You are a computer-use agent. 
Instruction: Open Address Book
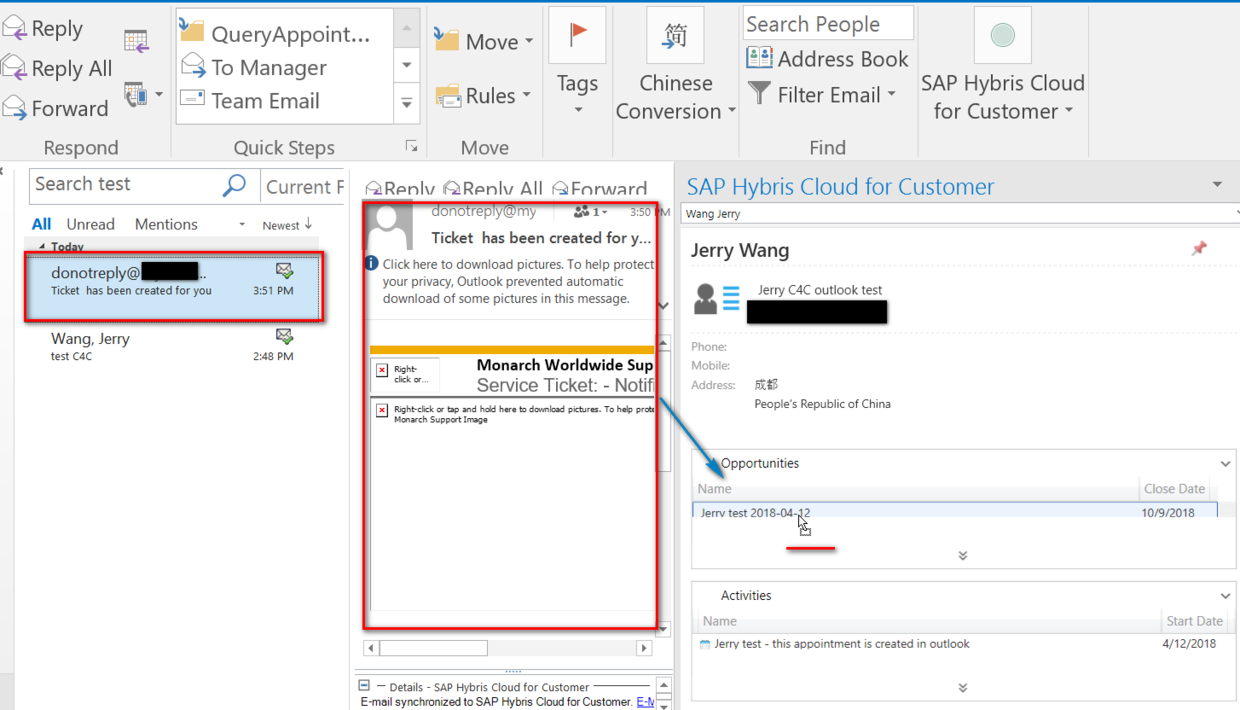click(x=827, y=59)
